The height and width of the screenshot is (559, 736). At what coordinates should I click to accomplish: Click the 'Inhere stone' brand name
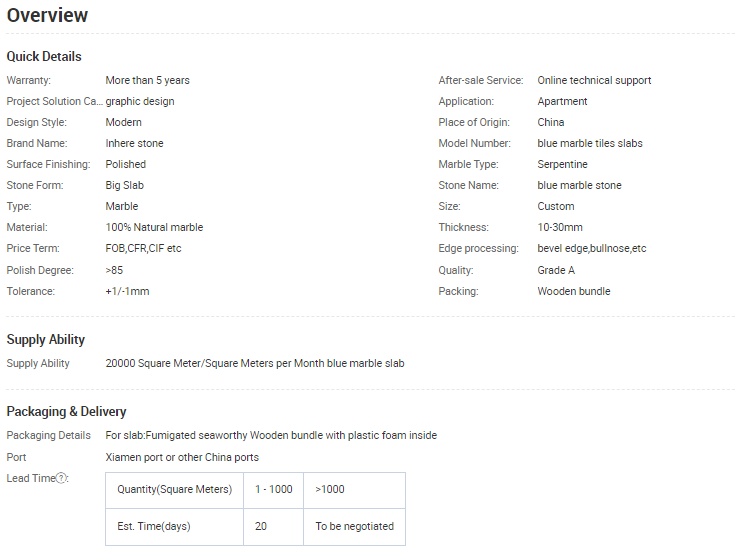coord(134,143)
